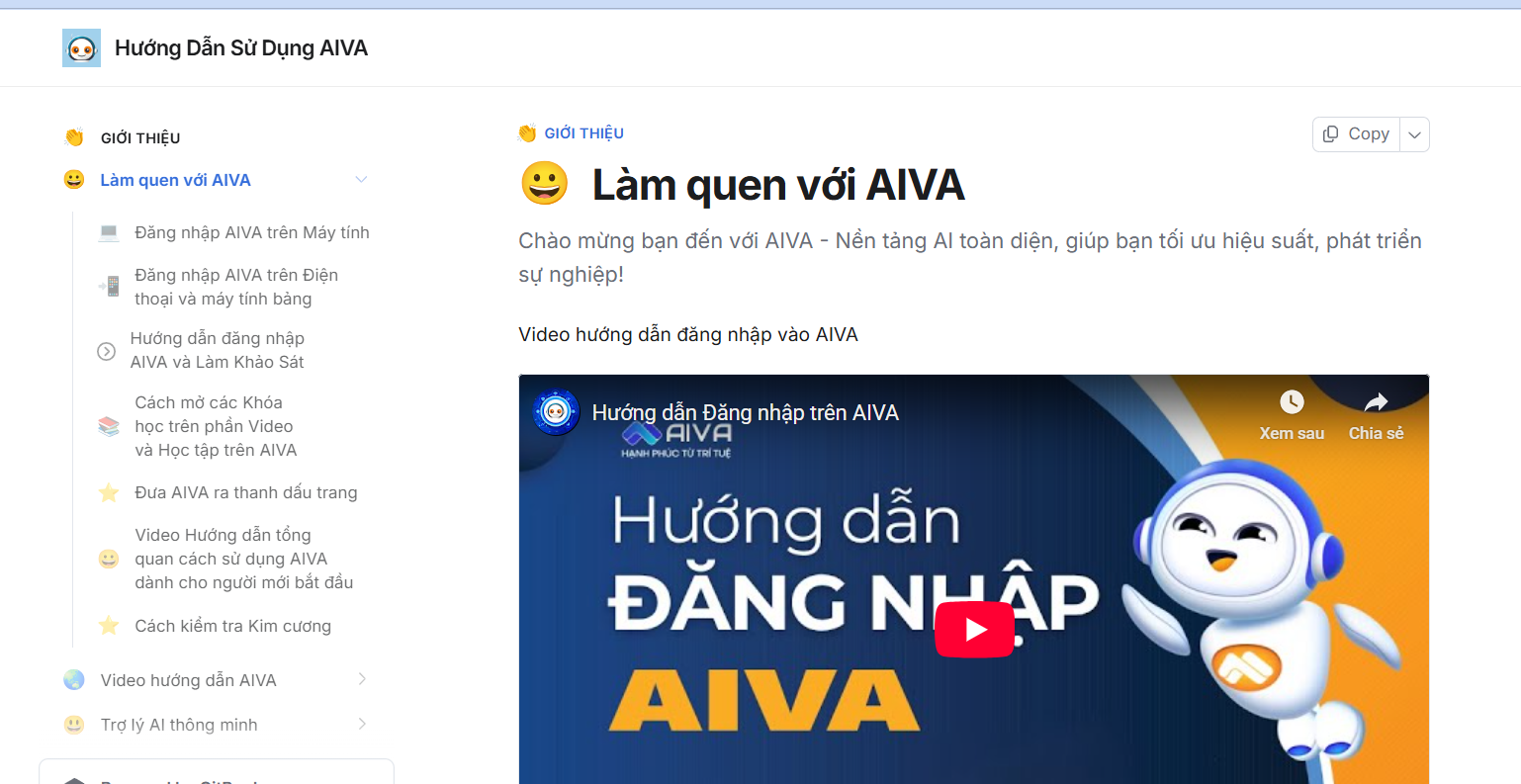The height and width of the screenshot is (784, 1521).
Task: Open the video title Hướng dẫn Đăng nhập trên AIVA
Action: 745,412
